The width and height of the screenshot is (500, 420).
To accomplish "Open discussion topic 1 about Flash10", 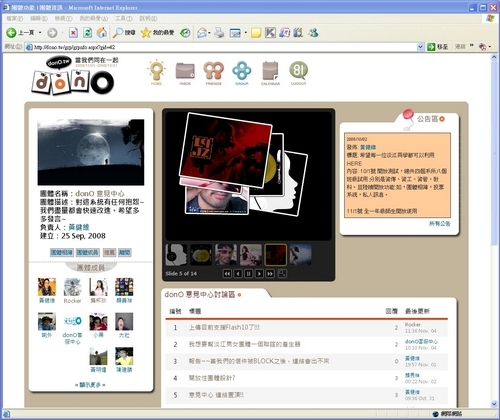I will tap(224, 328).
